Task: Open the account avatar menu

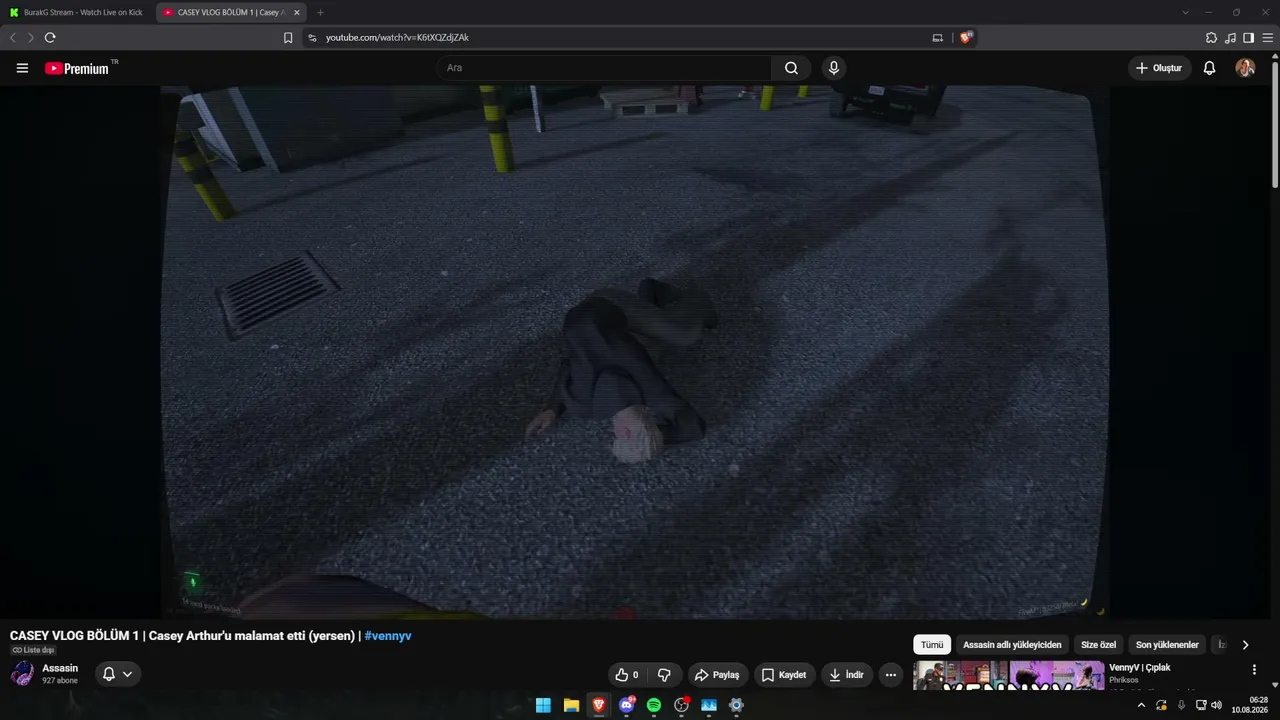Action: [1245, 68]
